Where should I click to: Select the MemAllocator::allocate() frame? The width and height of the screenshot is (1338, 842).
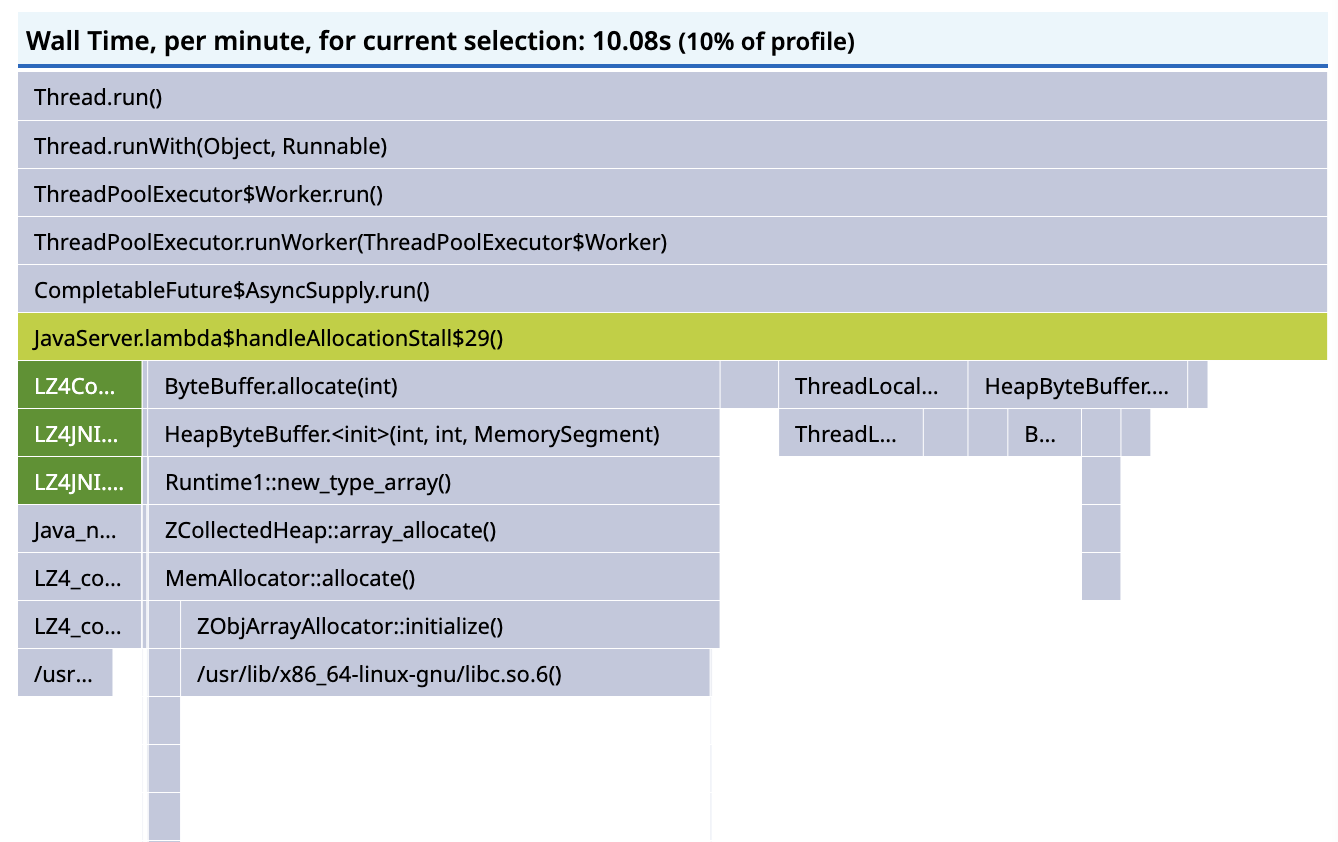click(x=434, y=577)
